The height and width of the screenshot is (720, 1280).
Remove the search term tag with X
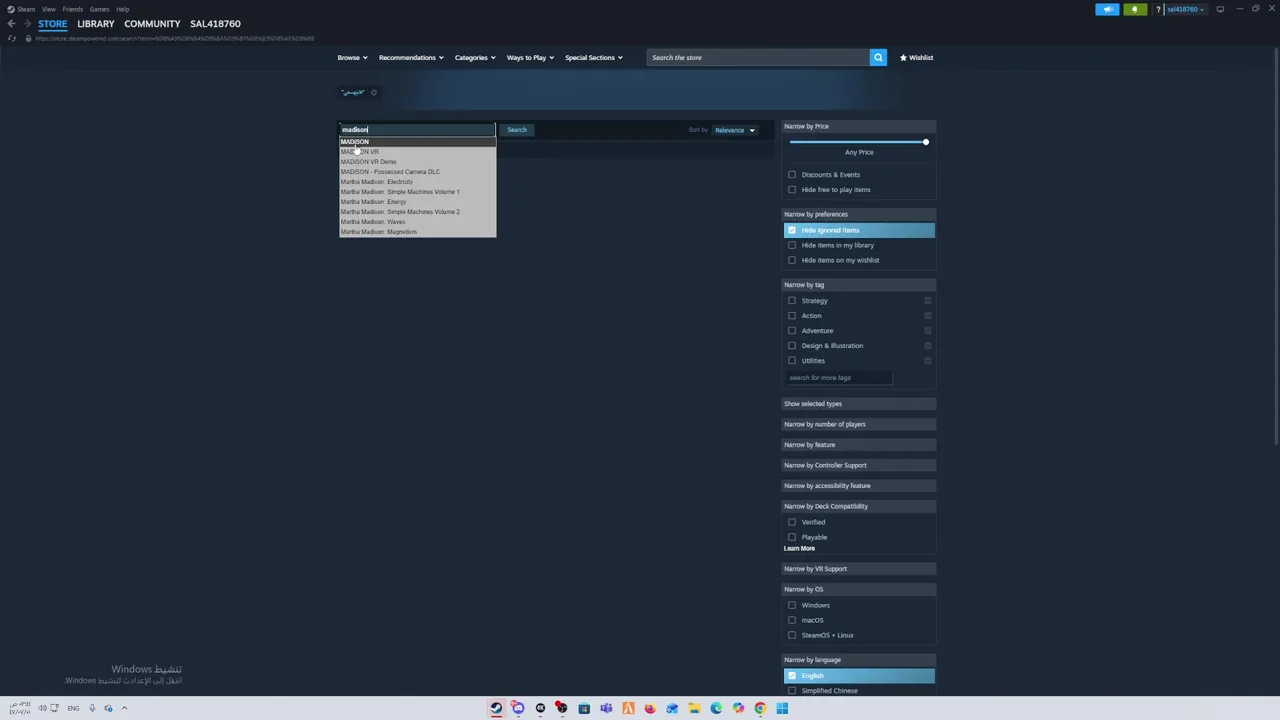click(x=374, y=93)
